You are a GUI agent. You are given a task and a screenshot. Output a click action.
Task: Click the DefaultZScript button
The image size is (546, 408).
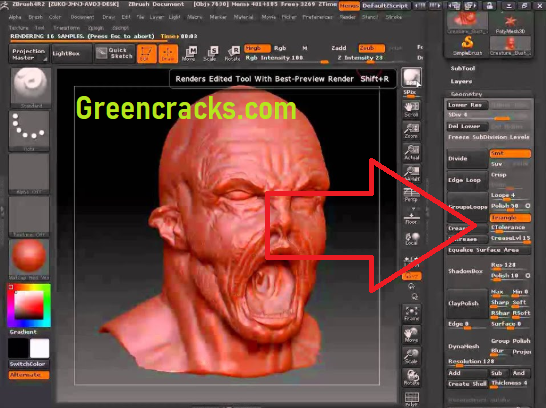click(385, 6)
